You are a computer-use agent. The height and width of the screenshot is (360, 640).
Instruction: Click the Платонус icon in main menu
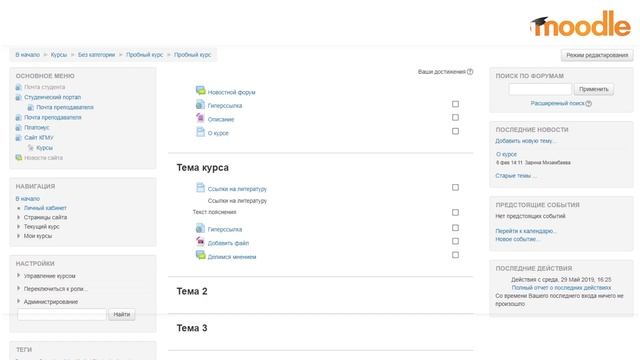(x=18, y=127)
